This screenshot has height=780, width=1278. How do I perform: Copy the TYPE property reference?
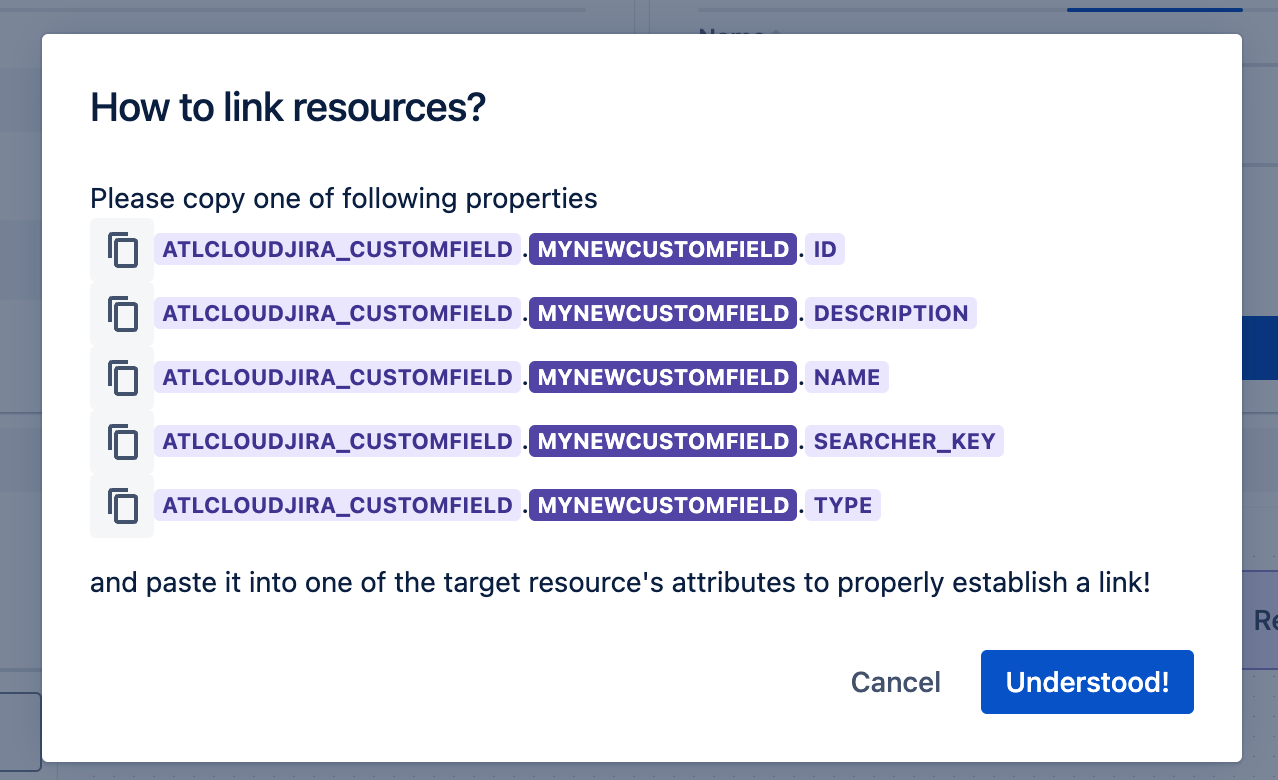(122, 506)
